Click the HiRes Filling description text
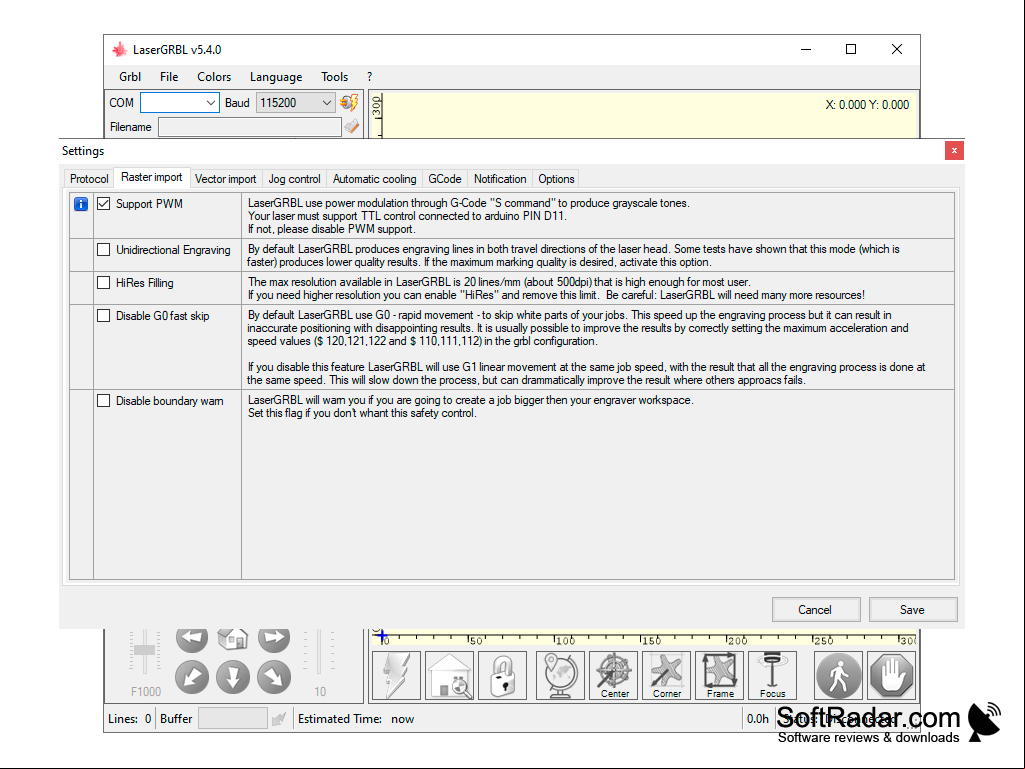 [556, 288]
